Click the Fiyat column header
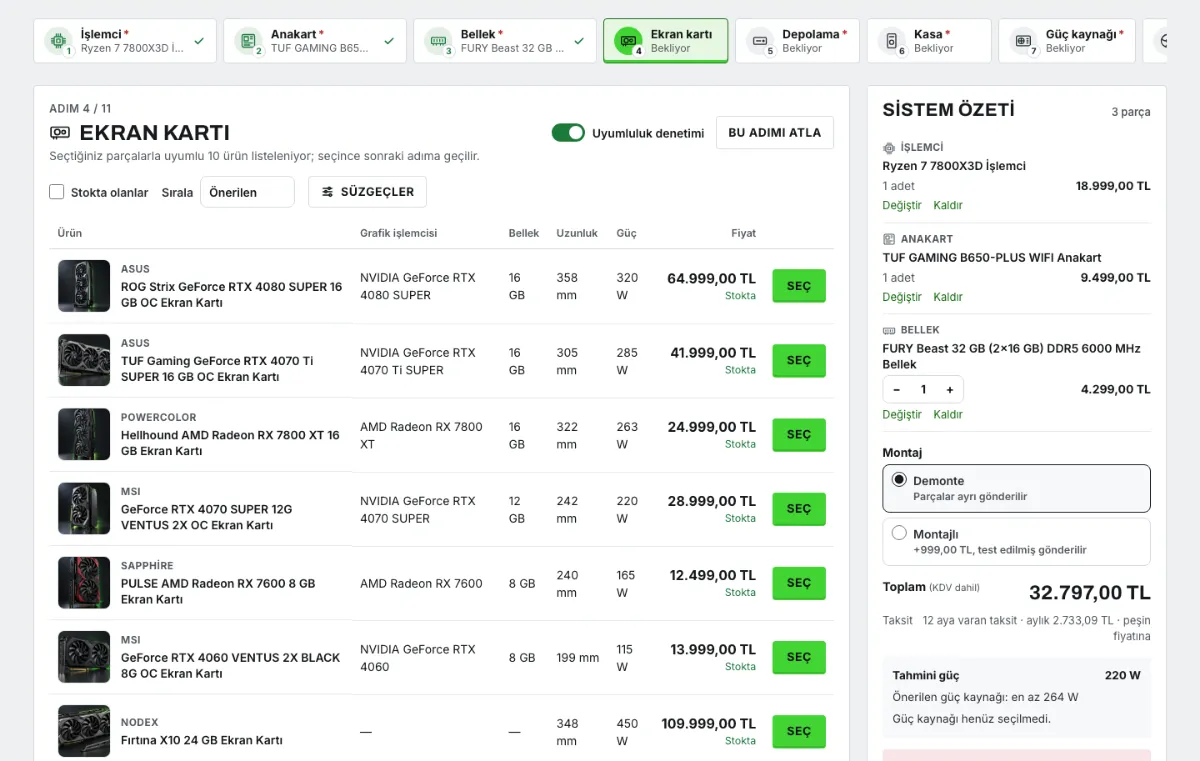 [x=743, y=233]
